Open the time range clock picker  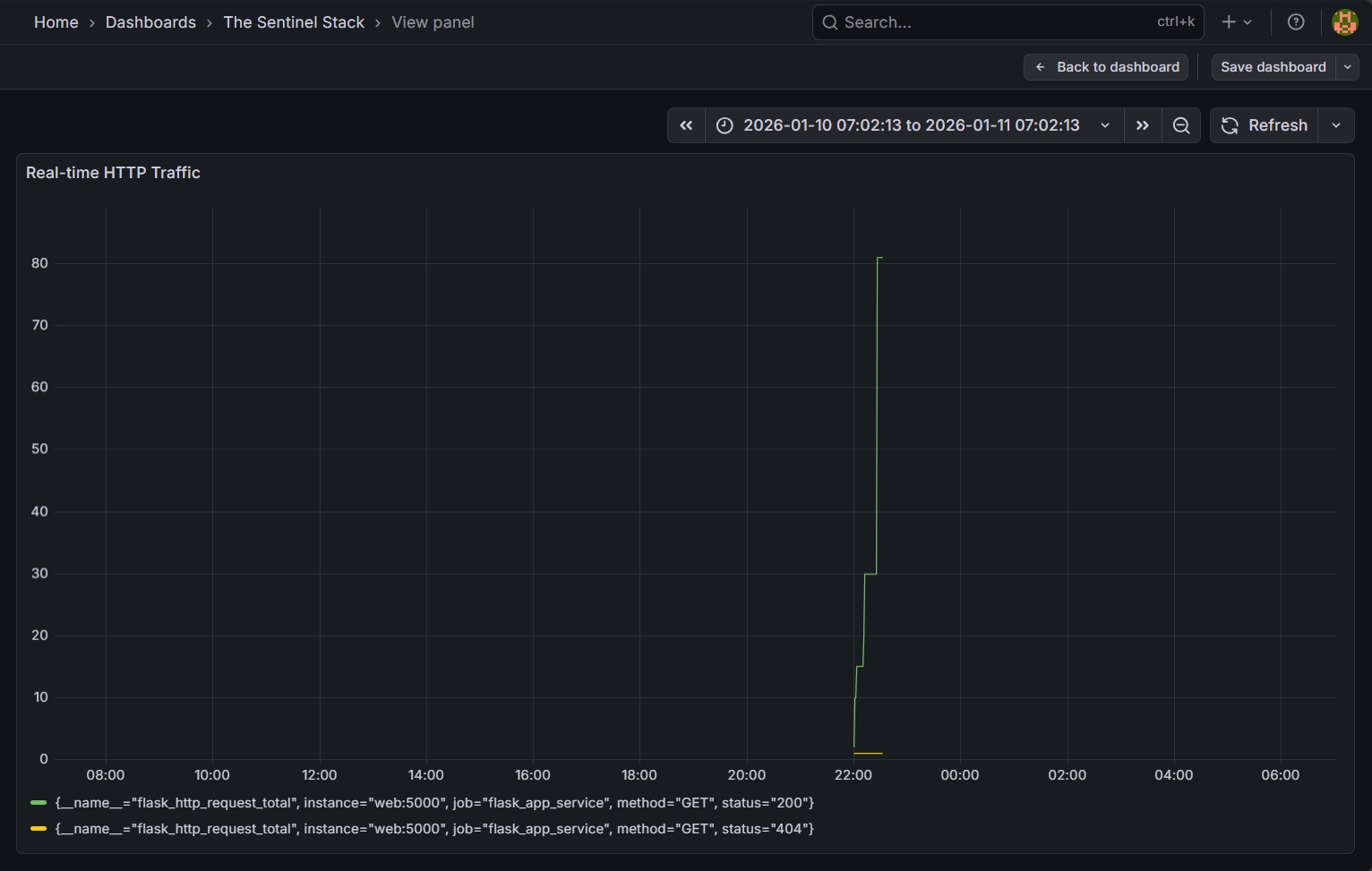725,125
